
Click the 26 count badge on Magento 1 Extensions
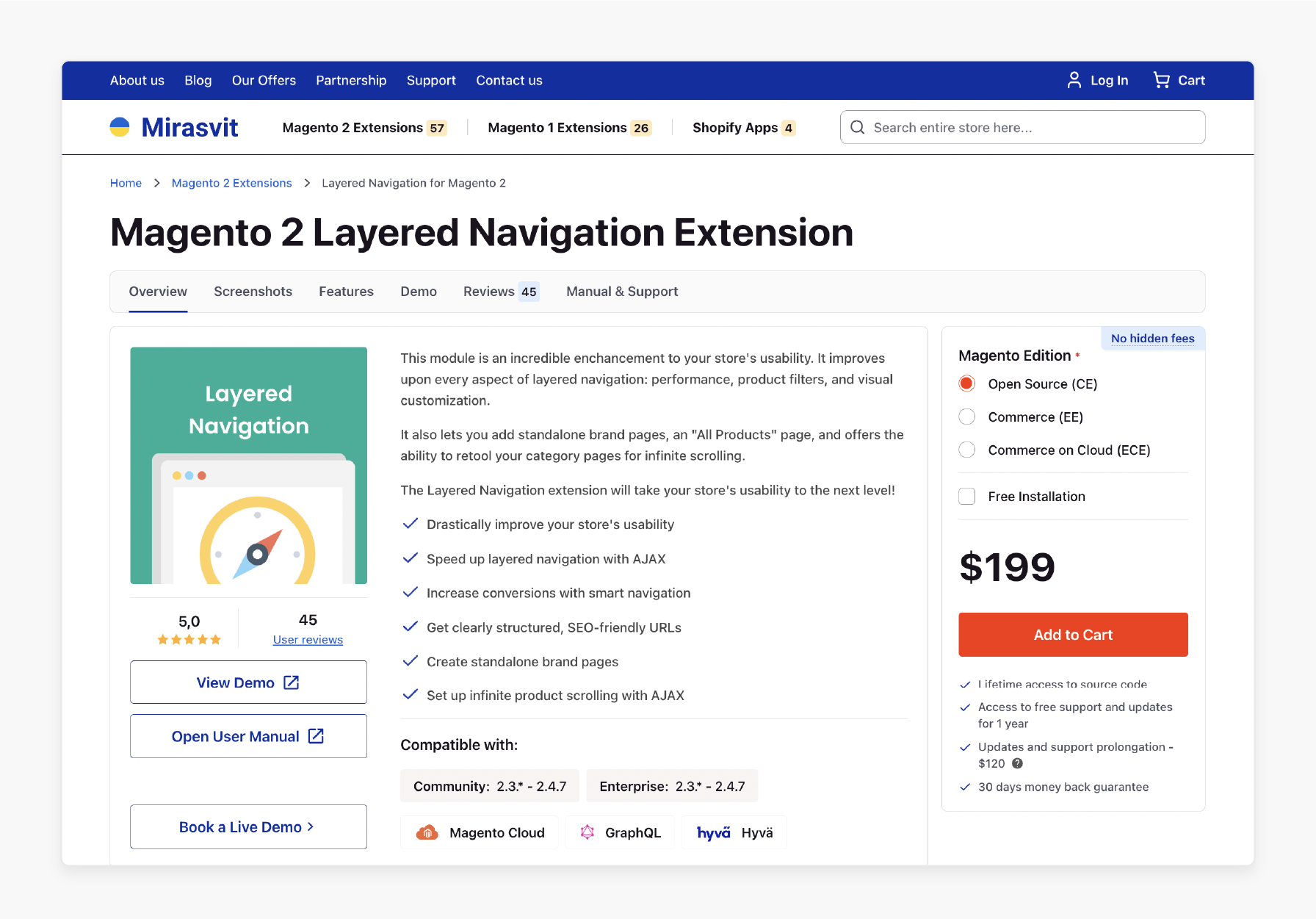click(641, 128)
